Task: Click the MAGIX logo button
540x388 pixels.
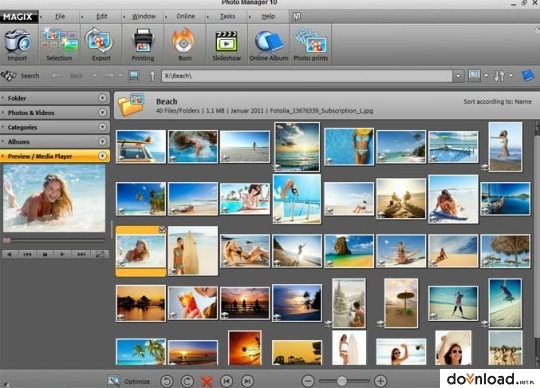Action: pyautogui.click(x=18, y=17)
